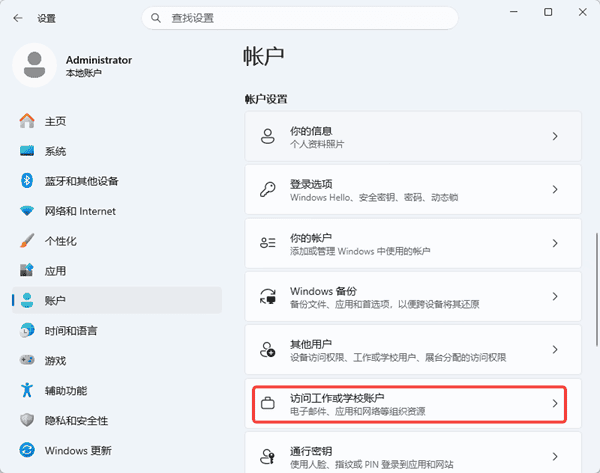Maximize the settings window
This screenshot has height=473, width=600.
click(548, 12)
